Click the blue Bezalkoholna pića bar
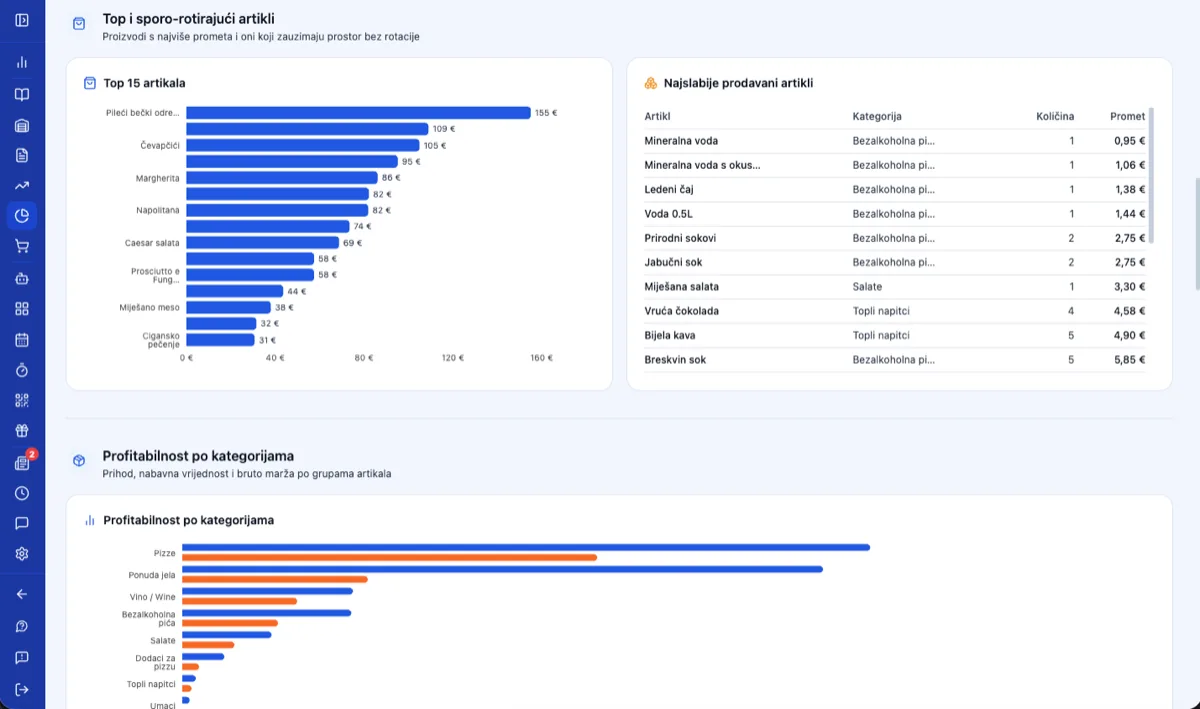This screenshot has height=709, width=1200. [266, 613]
